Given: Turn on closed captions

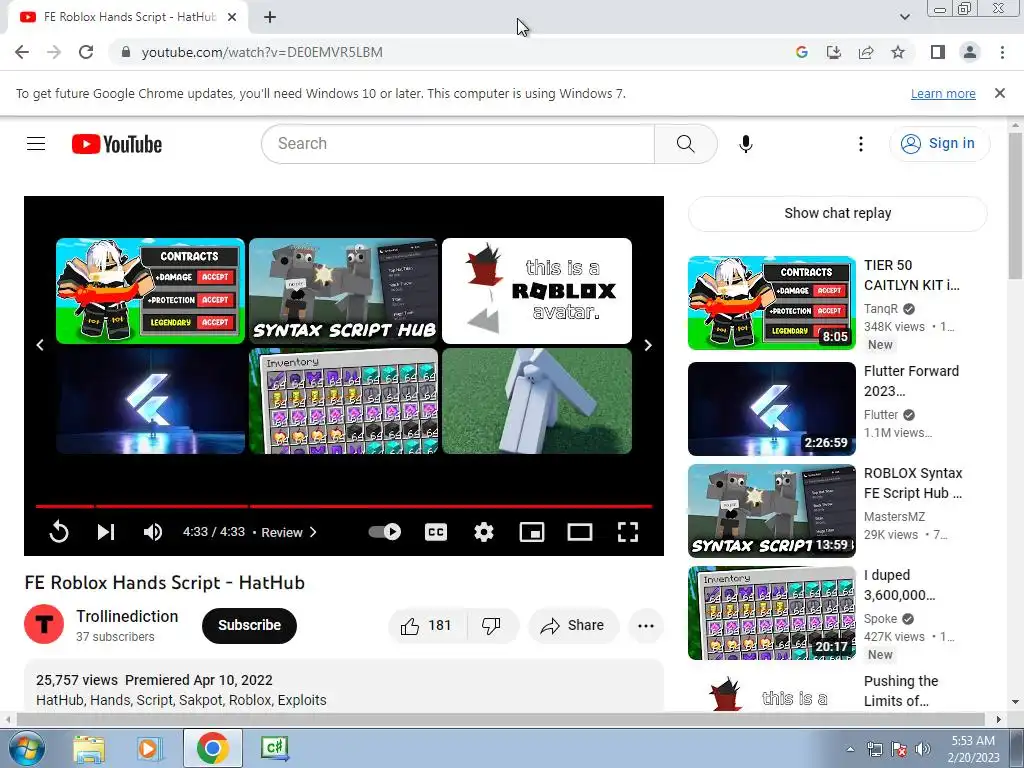Looking at the screenshot, I should coord(436,532).
